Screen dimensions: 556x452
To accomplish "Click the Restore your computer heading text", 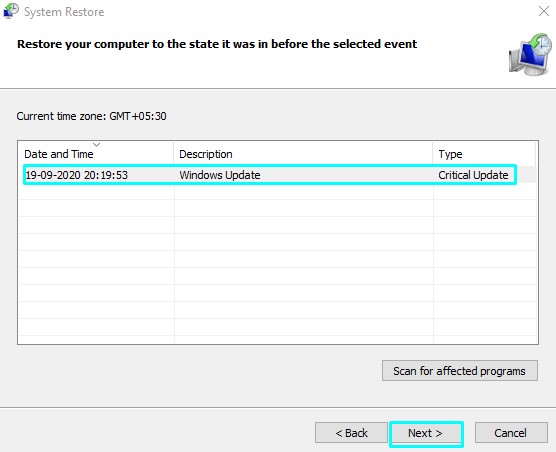I will click(217, 44).
